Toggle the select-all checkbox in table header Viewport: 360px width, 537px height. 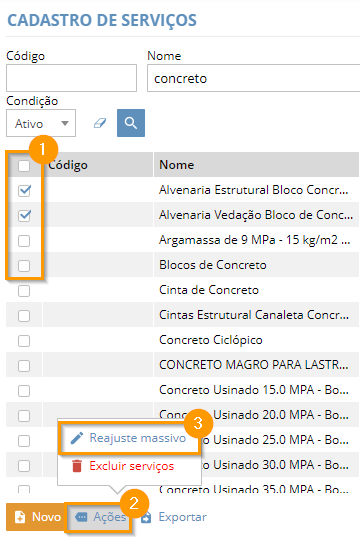(24, 166)
